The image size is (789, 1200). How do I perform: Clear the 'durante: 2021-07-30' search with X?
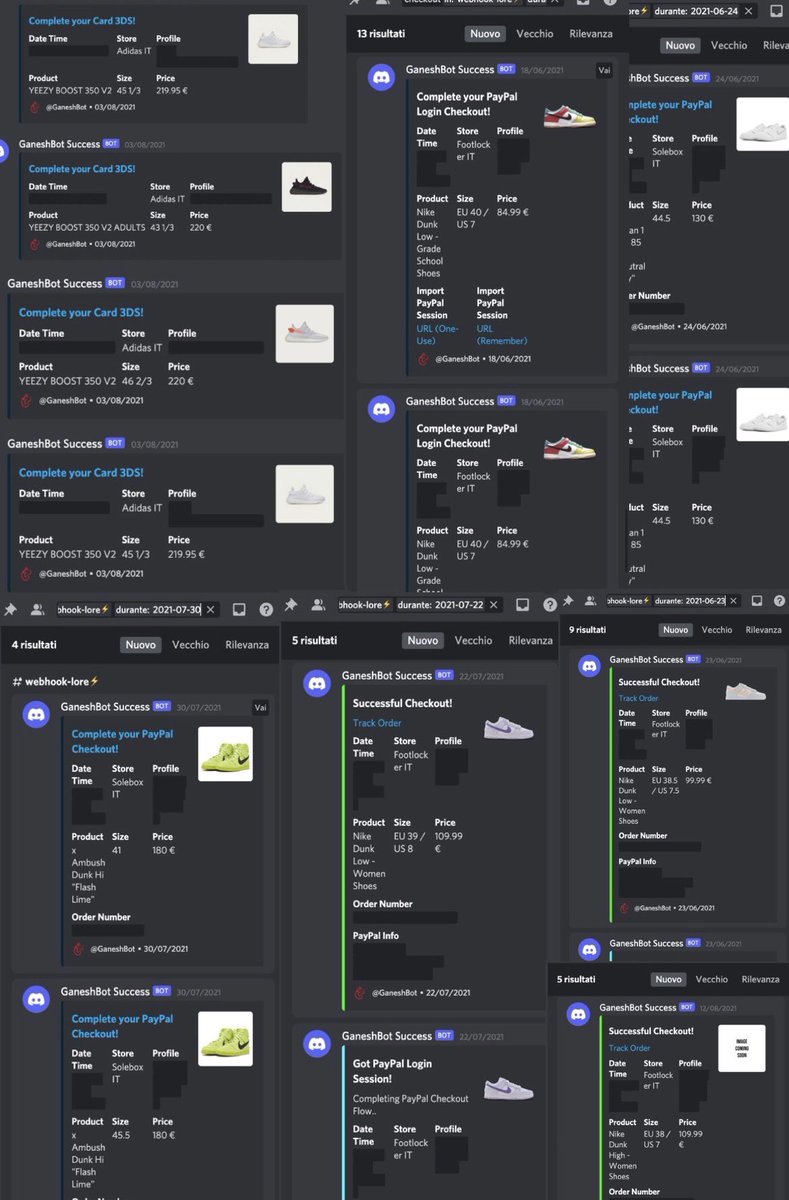tap(210, 609)
